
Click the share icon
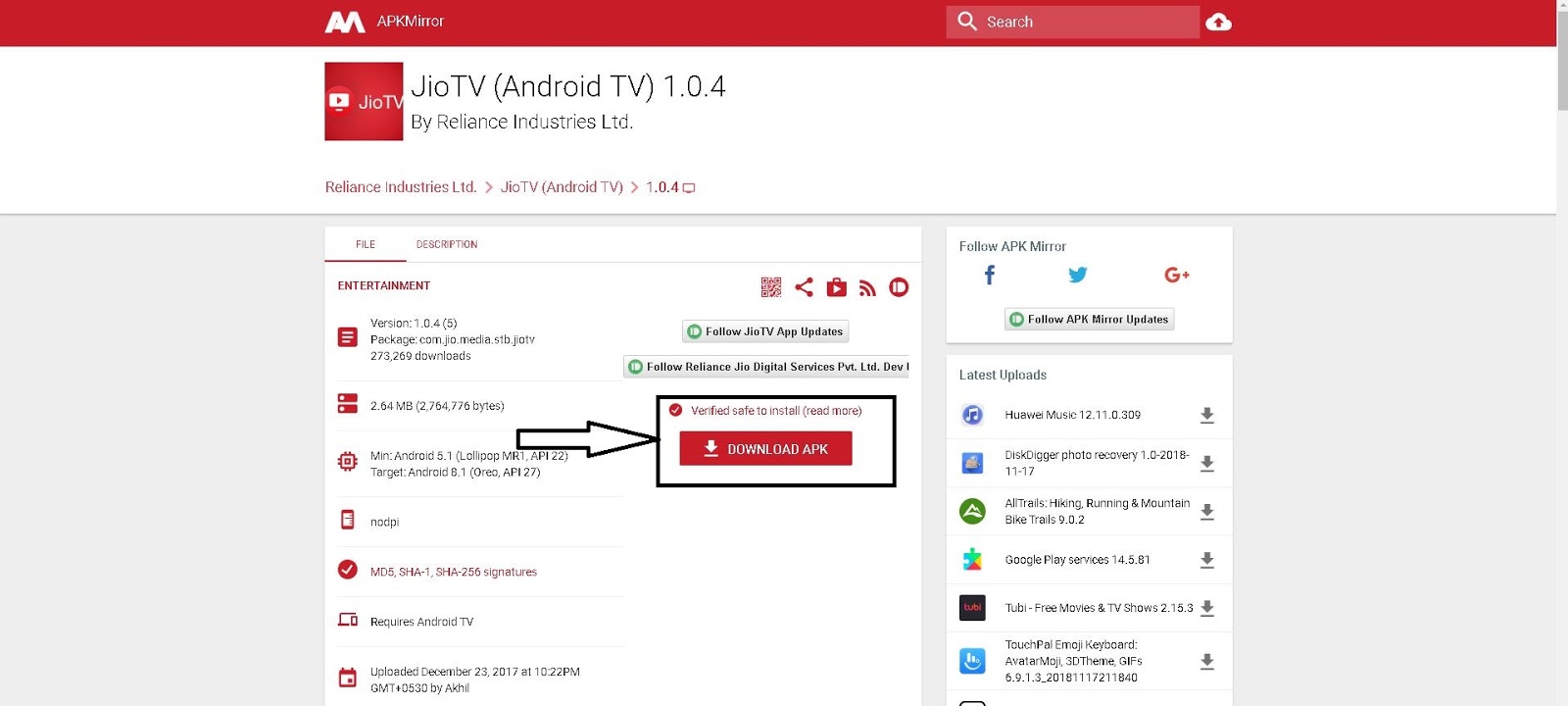(804, 287)
